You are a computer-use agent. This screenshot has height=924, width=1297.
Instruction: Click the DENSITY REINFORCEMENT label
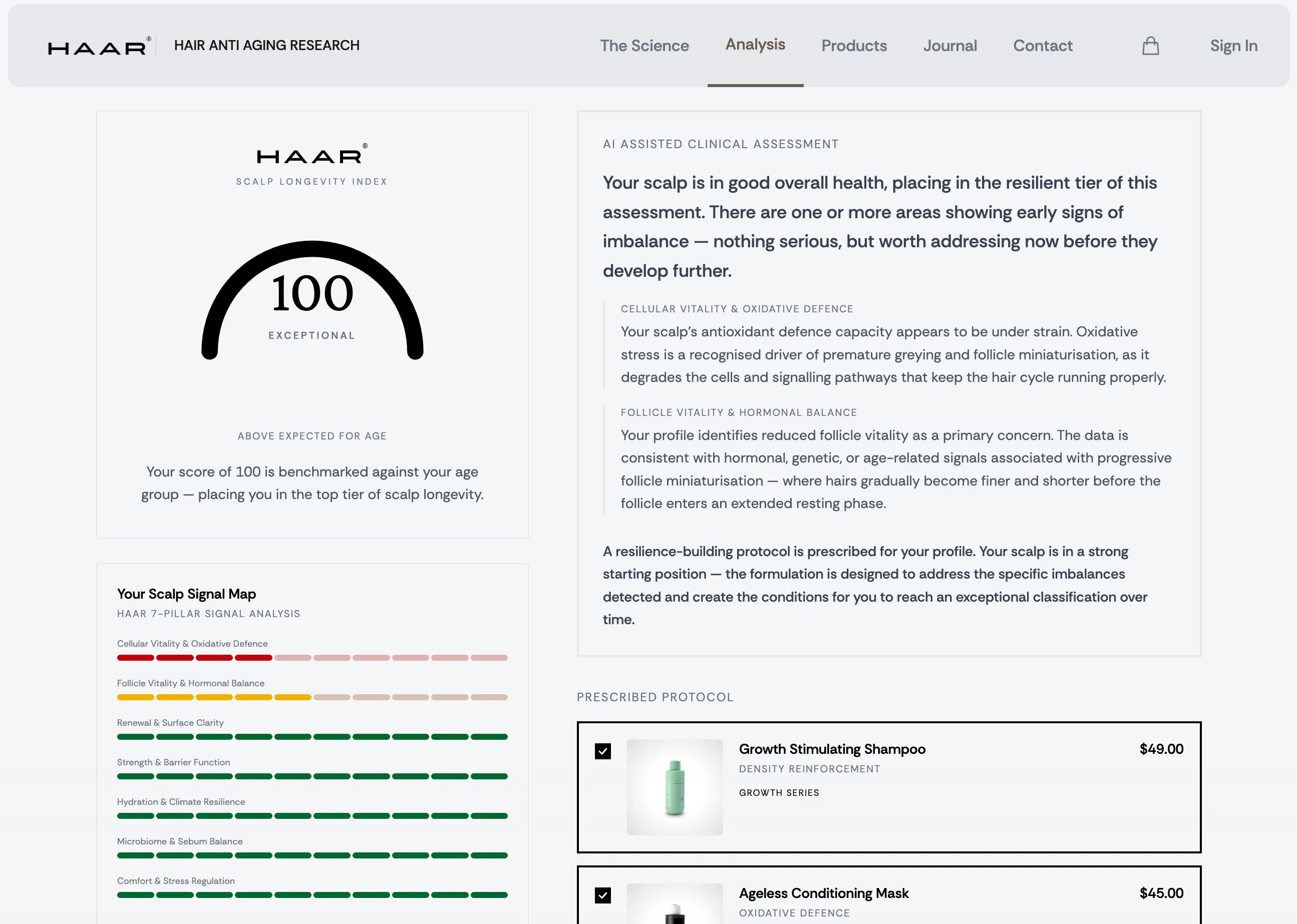pyautogui.click(x=809, y=769)
